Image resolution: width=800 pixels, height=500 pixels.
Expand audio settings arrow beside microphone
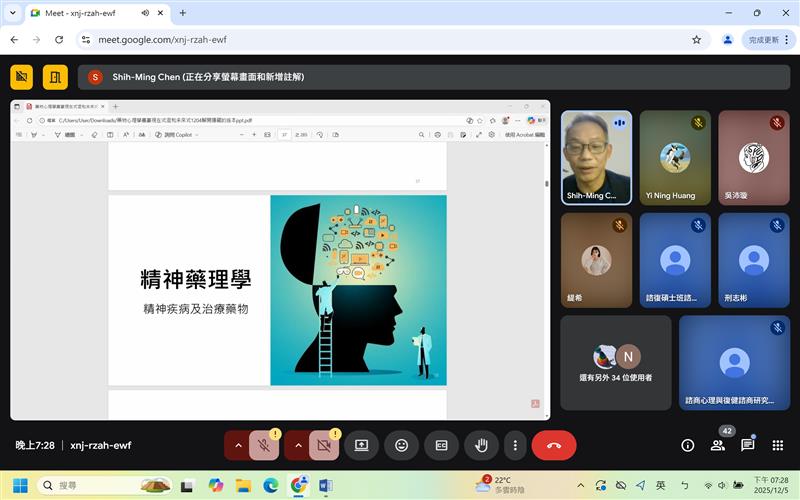click(237, 445)
